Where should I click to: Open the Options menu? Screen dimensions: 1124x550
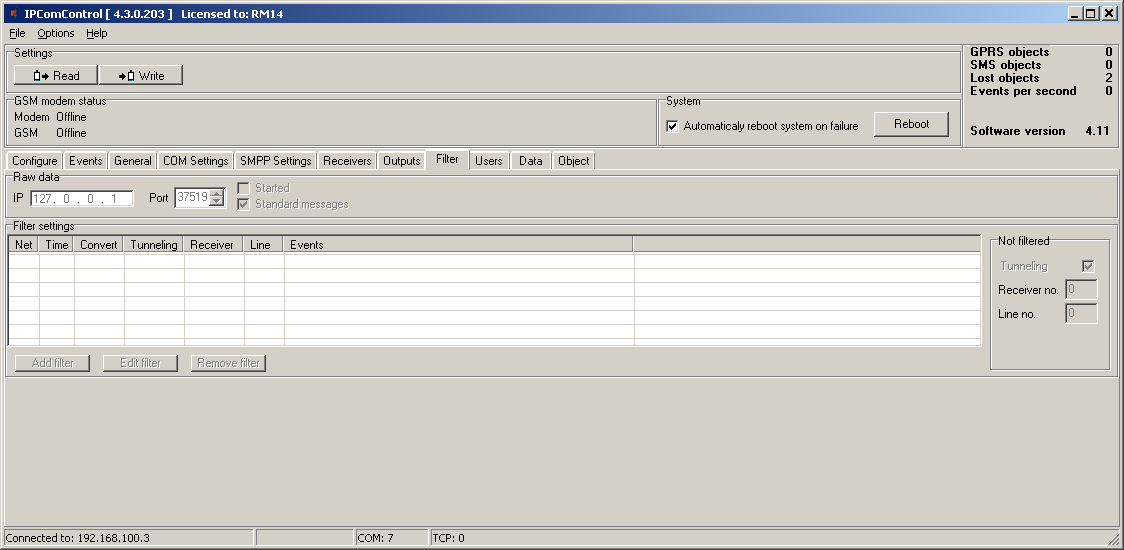[56, 33]
